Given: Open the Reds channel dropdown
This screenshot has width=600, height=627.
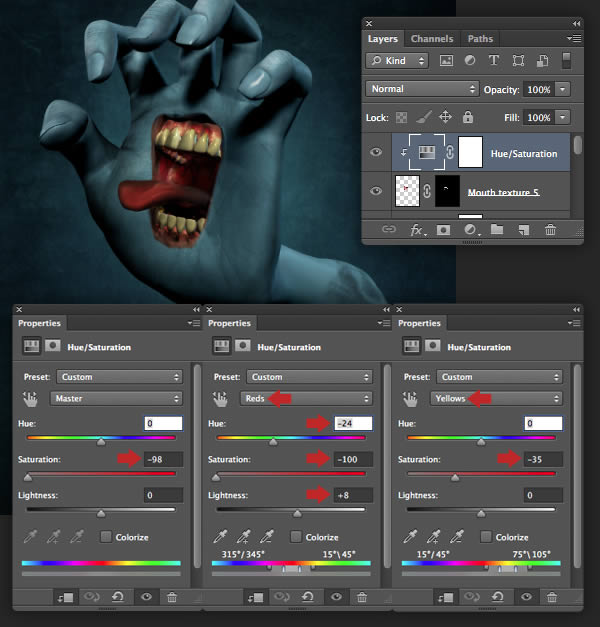Looking at the screenshot, I should click(x=306, y=398).
